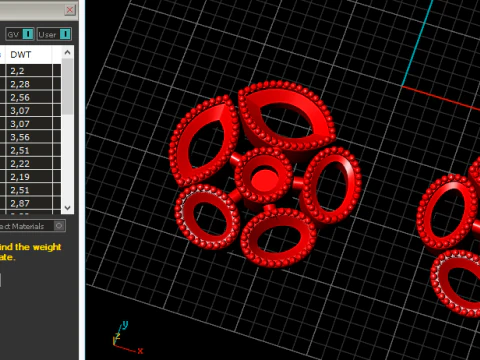The image size is (480, 360).
Task: Click the scroll down arrow of table
Action: click(68, 208)
